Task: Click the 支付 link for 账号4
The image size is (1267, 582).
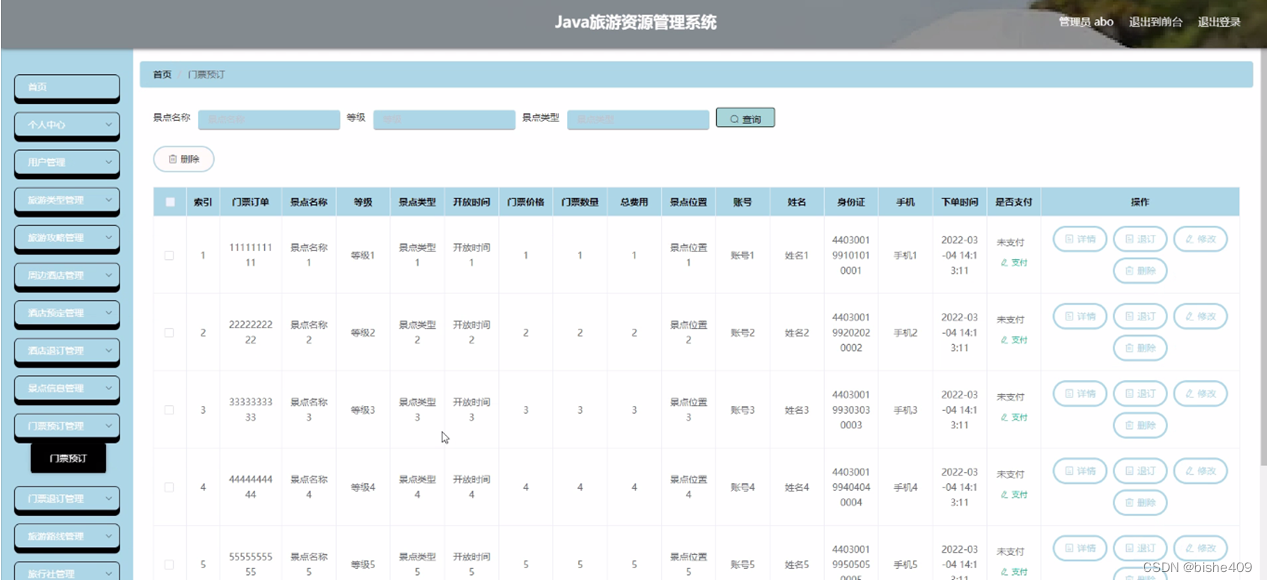Action: (1014, 495)
